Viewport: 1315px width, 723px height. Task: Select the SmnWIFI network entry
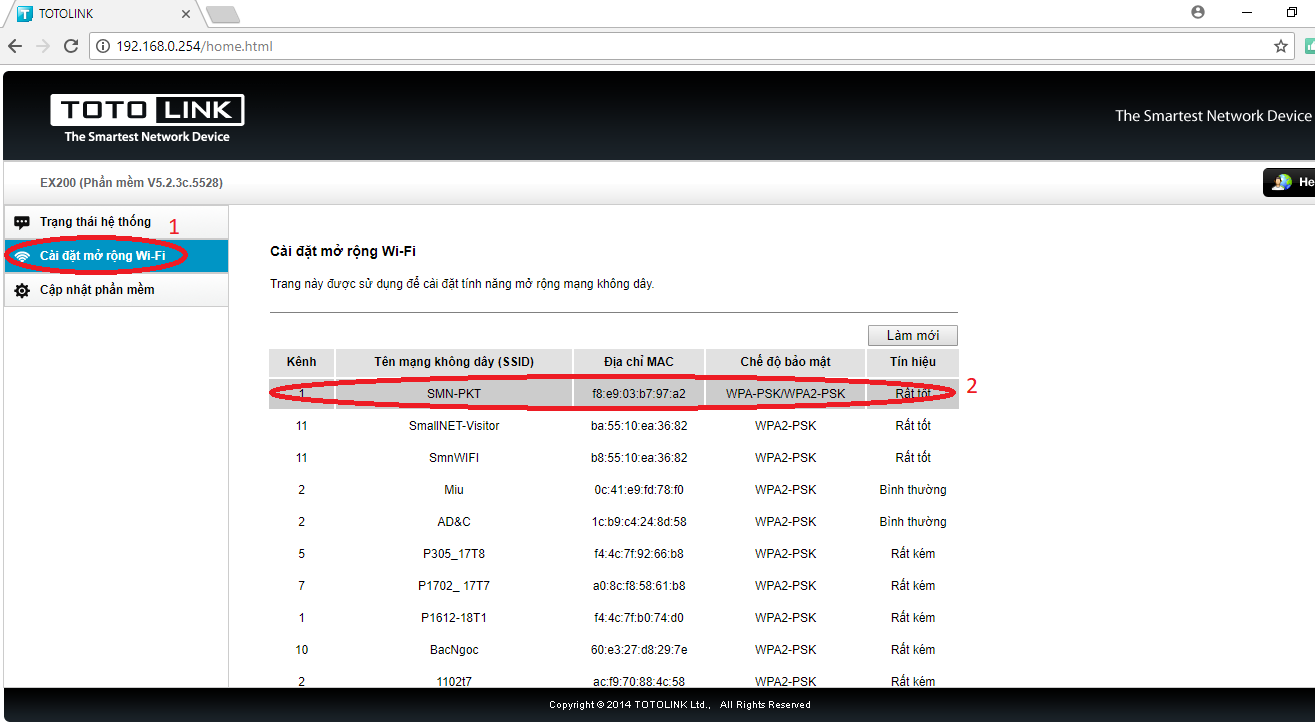pyautogui.click(x=454, y=457)
